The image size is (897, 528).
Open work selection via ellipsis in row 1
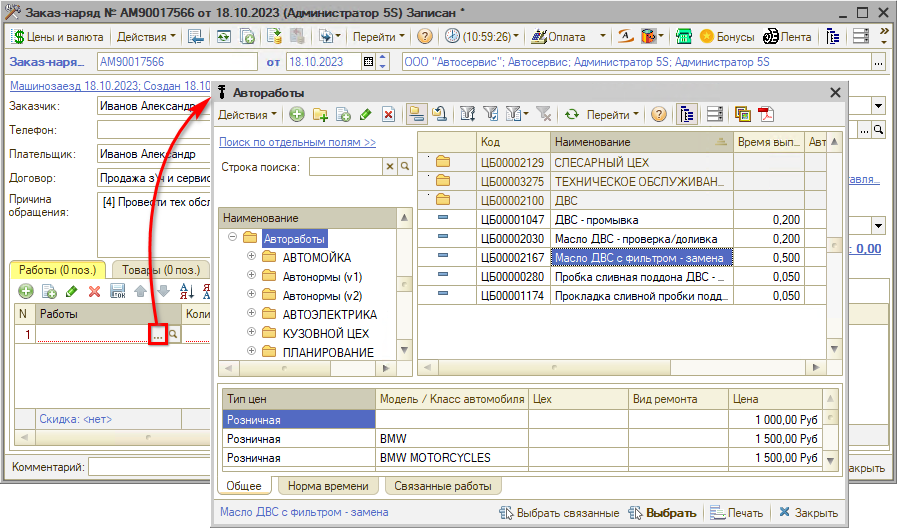pos(158,335)
